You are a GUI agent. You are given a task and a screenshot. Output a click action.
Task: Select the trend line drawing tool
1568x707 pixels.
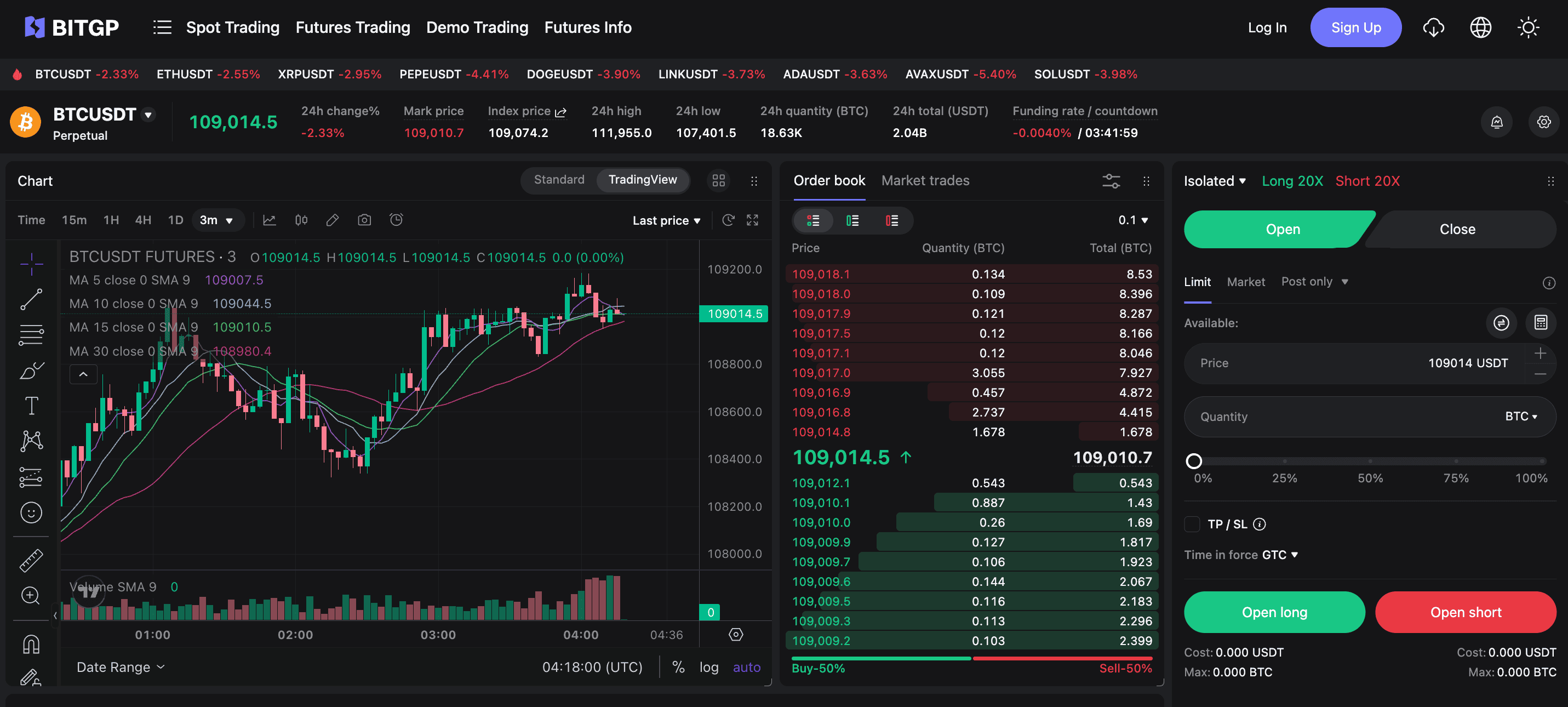pyautogui.click(x=31, y=300)
